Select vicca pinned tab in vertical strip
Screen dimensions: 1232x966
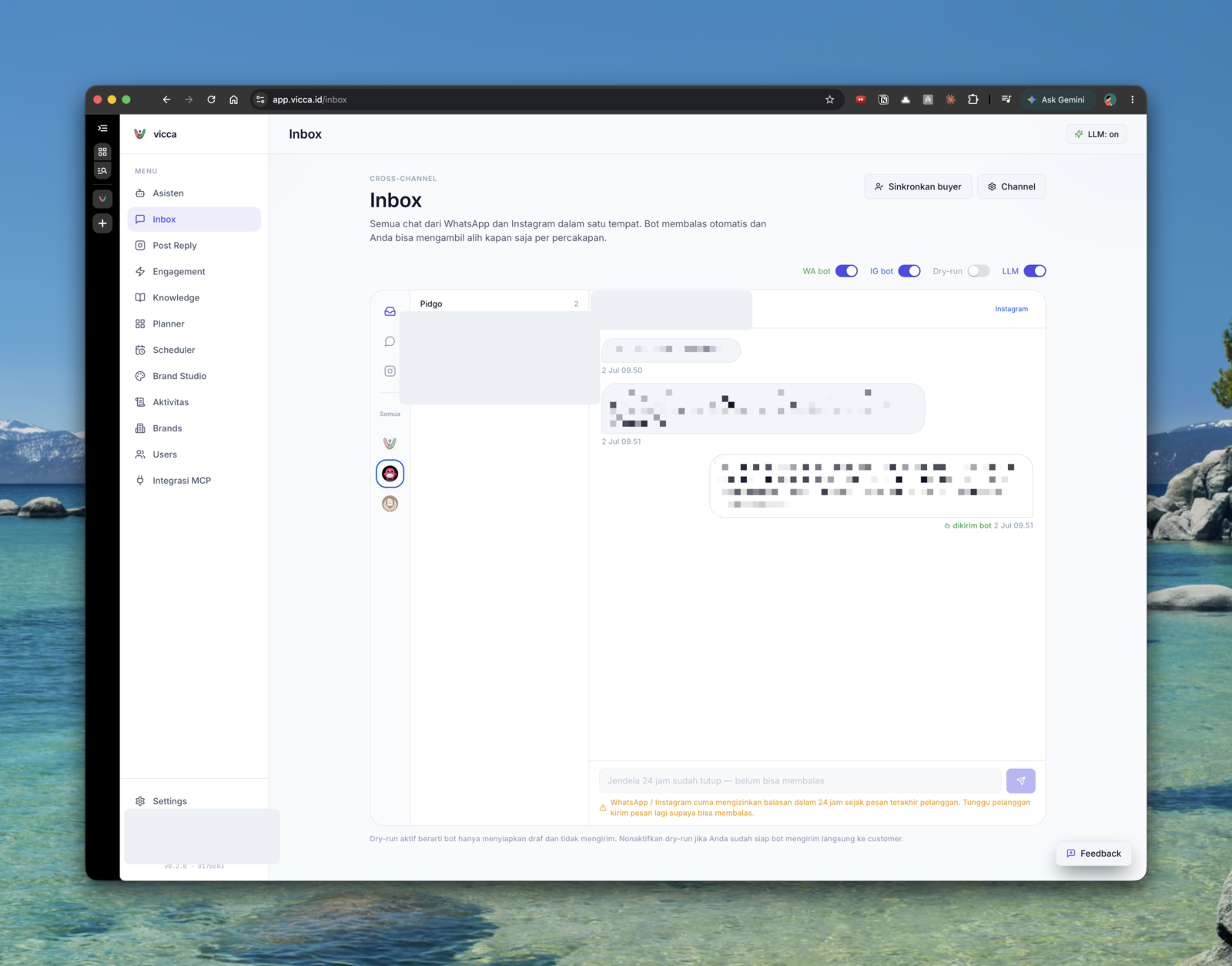[102, 199]
